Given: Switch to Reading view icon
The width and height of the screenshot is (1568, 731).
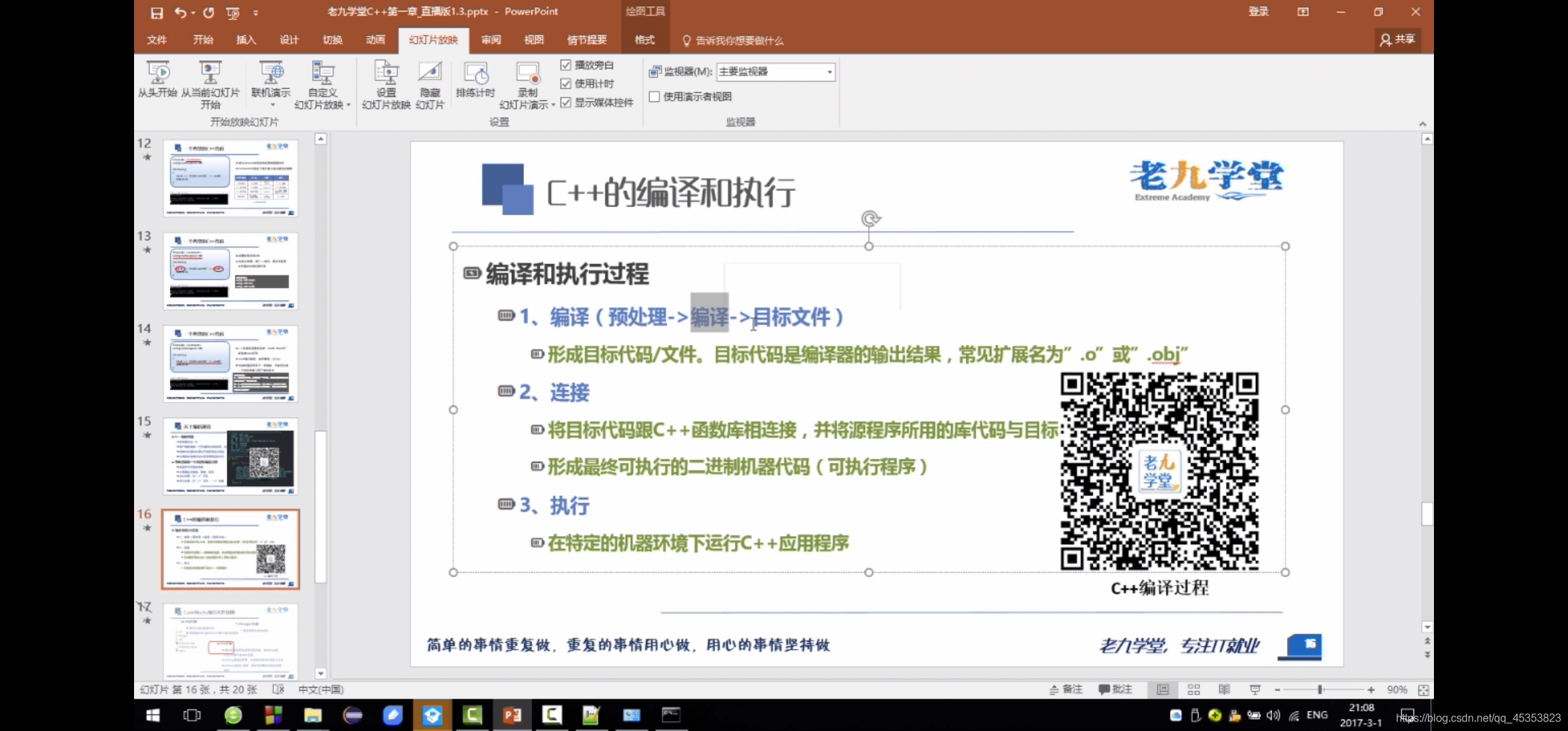Looking at the screenshot, I should pos(1224,689).
